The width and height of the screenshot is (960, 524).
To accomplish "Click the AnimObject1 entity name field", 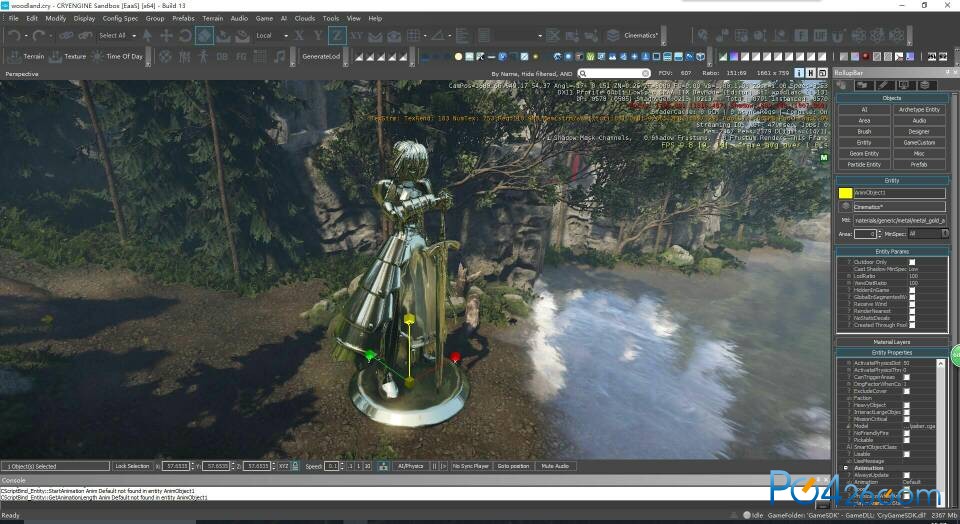I will [x=899, y=193].
